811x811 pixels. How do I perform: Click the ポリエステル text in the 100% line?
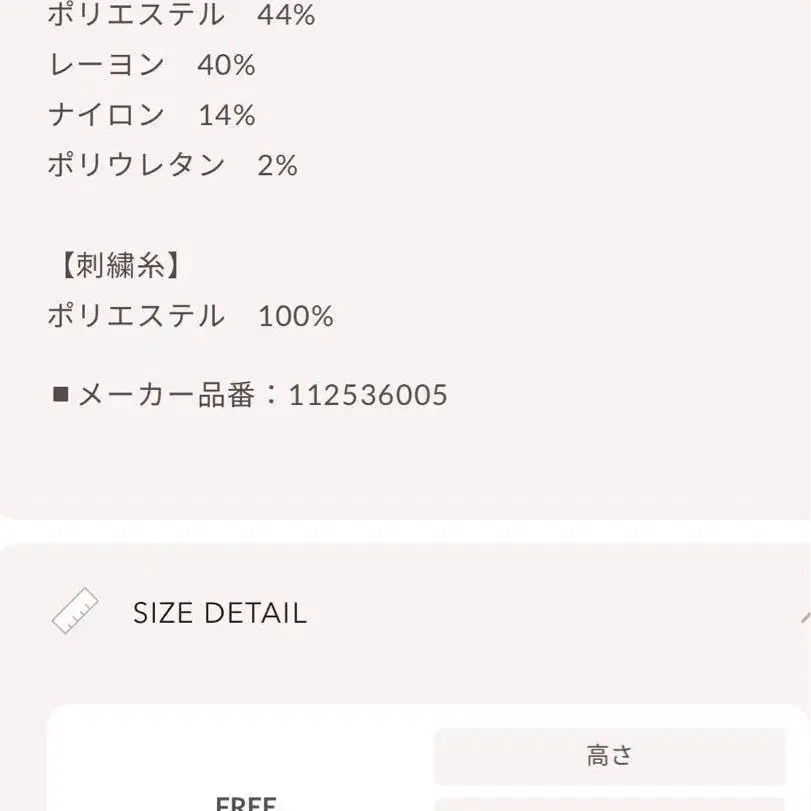coord(136,316)
